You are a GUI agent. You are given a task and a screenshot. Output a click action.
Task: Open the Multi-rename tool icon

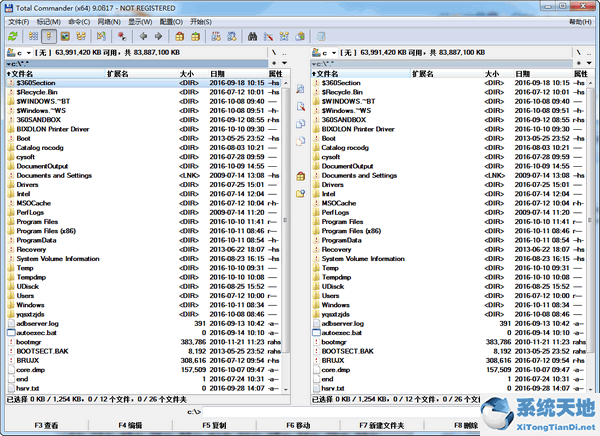[268, 36]
